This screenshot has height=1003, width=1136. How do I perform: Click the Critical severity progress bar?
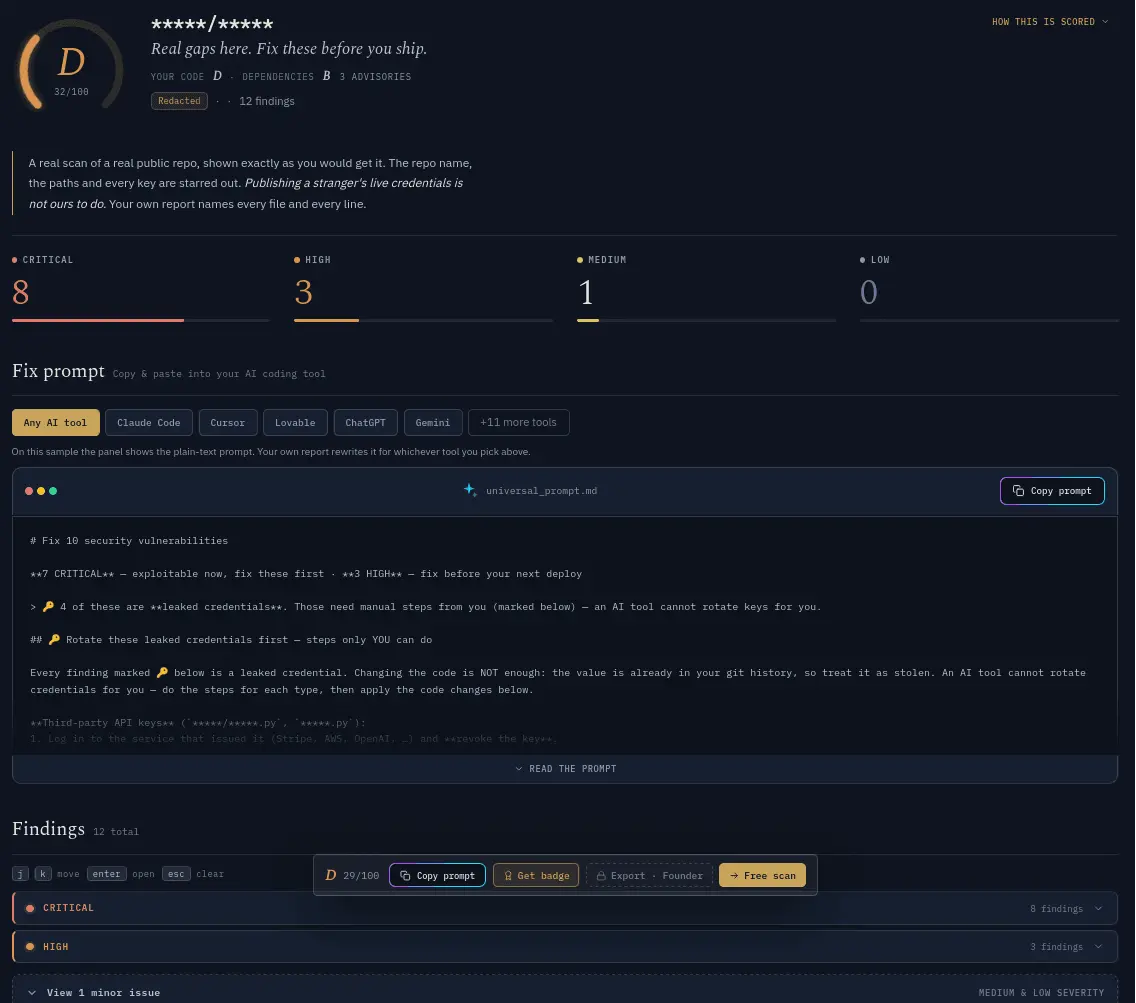141,320
